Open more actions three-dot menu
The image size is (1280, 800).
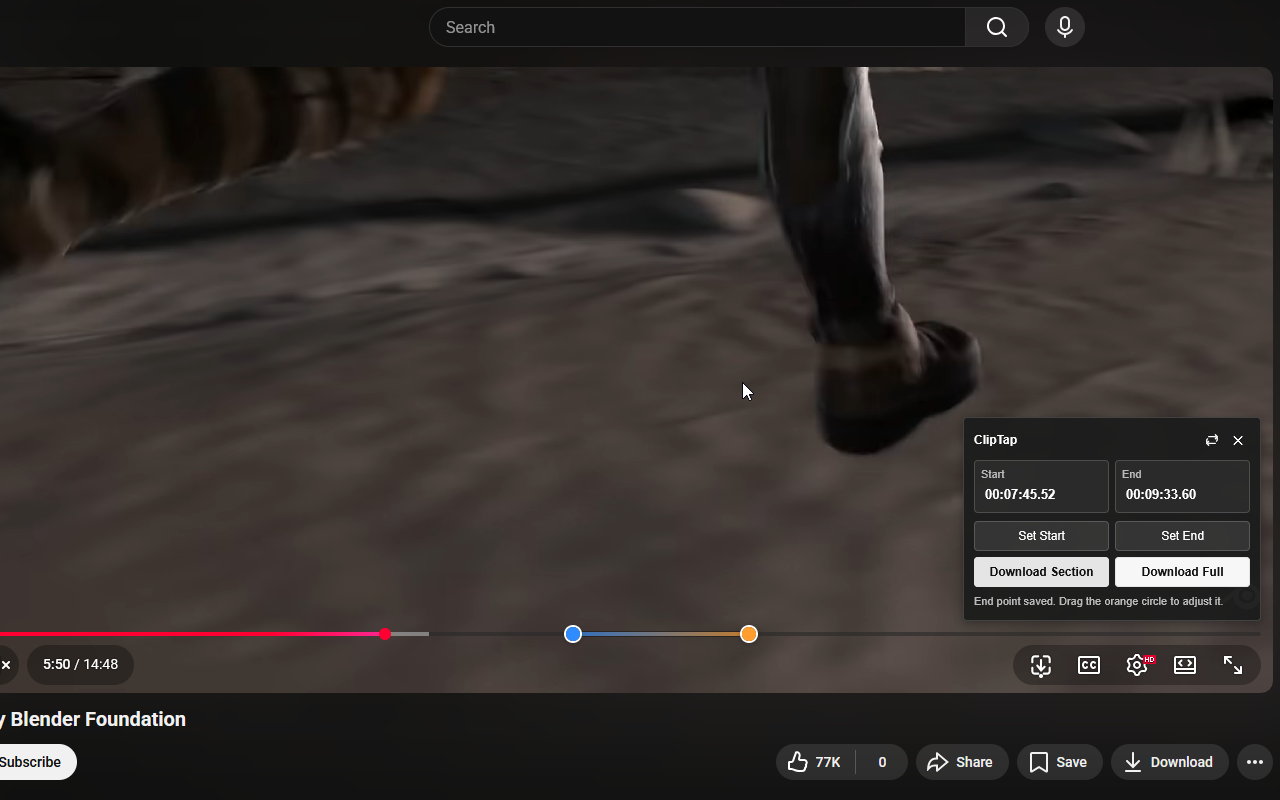(x=1255, y=762)
